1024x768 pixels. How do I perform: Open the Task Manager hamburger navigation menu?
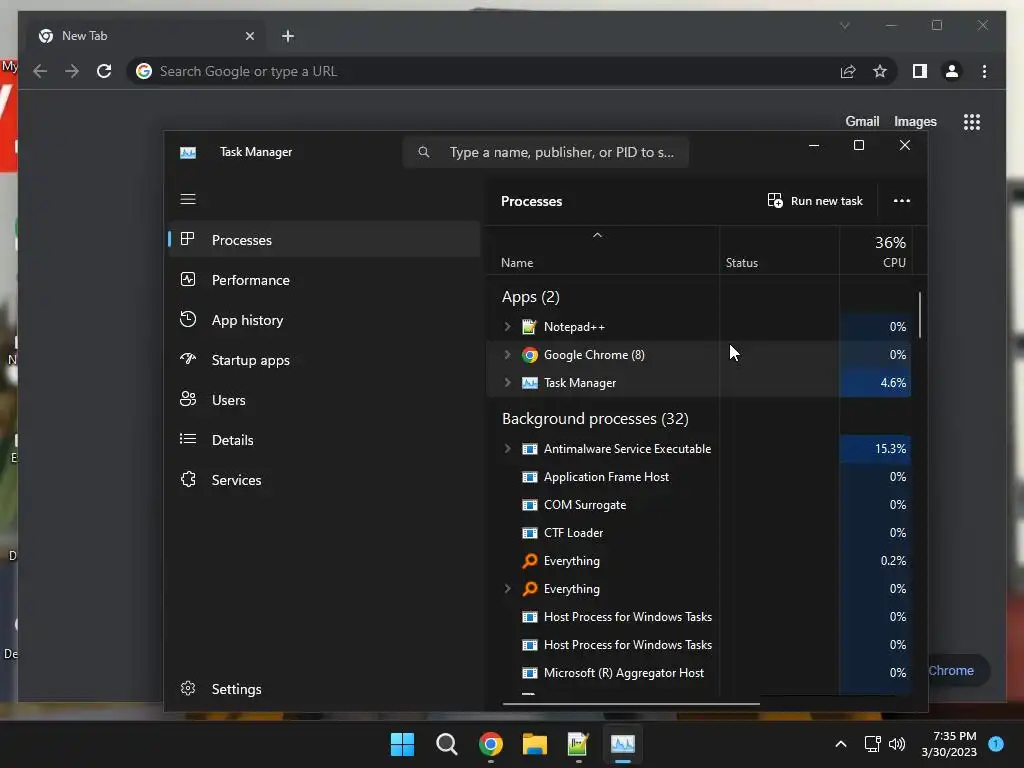188,199
